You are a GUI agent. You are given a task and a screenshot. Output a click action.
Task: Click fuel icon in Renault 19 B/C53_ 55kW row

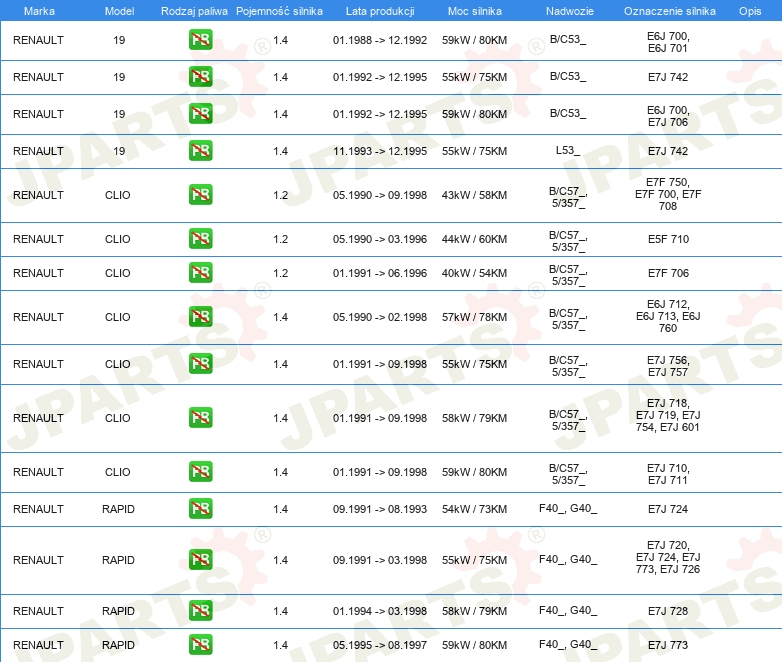click(x=200, y=77)
